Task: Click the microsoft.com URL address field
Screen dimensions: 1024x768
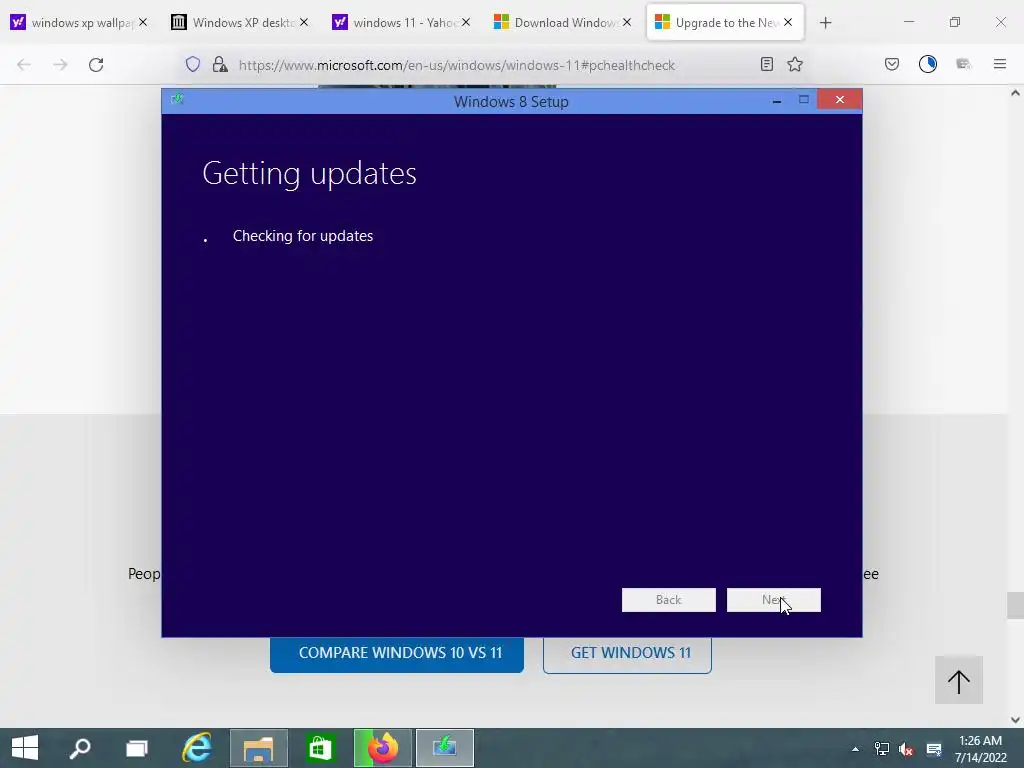Action: click(456, 65)
